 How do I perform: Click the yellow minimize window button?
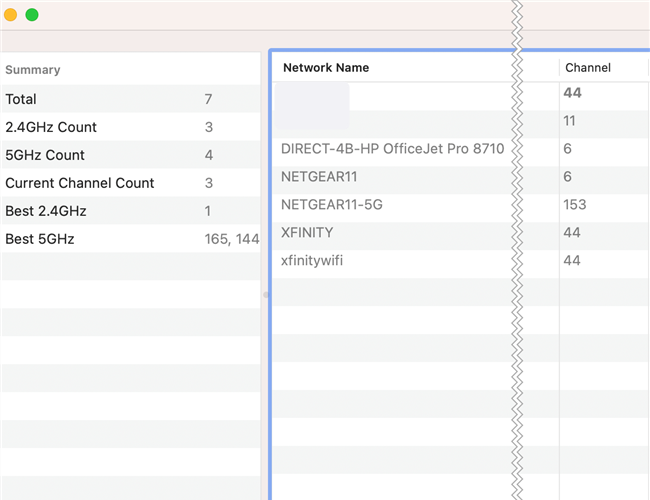tap(11, 15)
